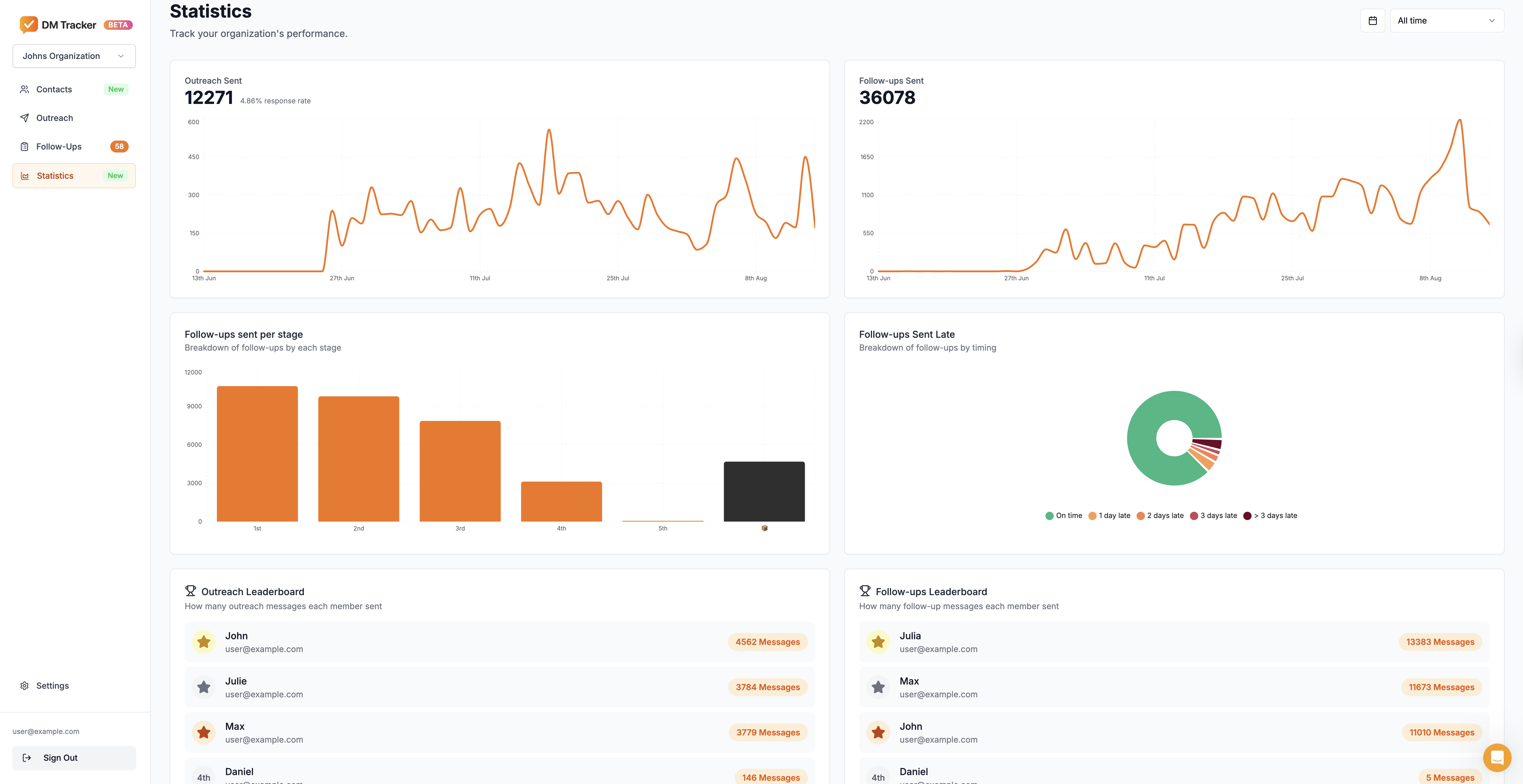Click the gold star beside John's rank

pos(203,642)
